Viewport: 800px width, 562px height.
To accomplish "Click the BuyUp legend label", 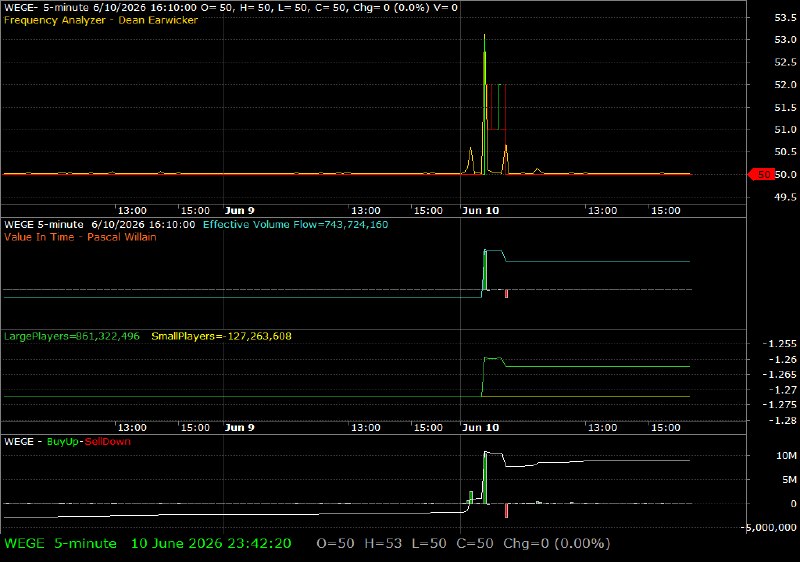I will (x=63, y=442).
